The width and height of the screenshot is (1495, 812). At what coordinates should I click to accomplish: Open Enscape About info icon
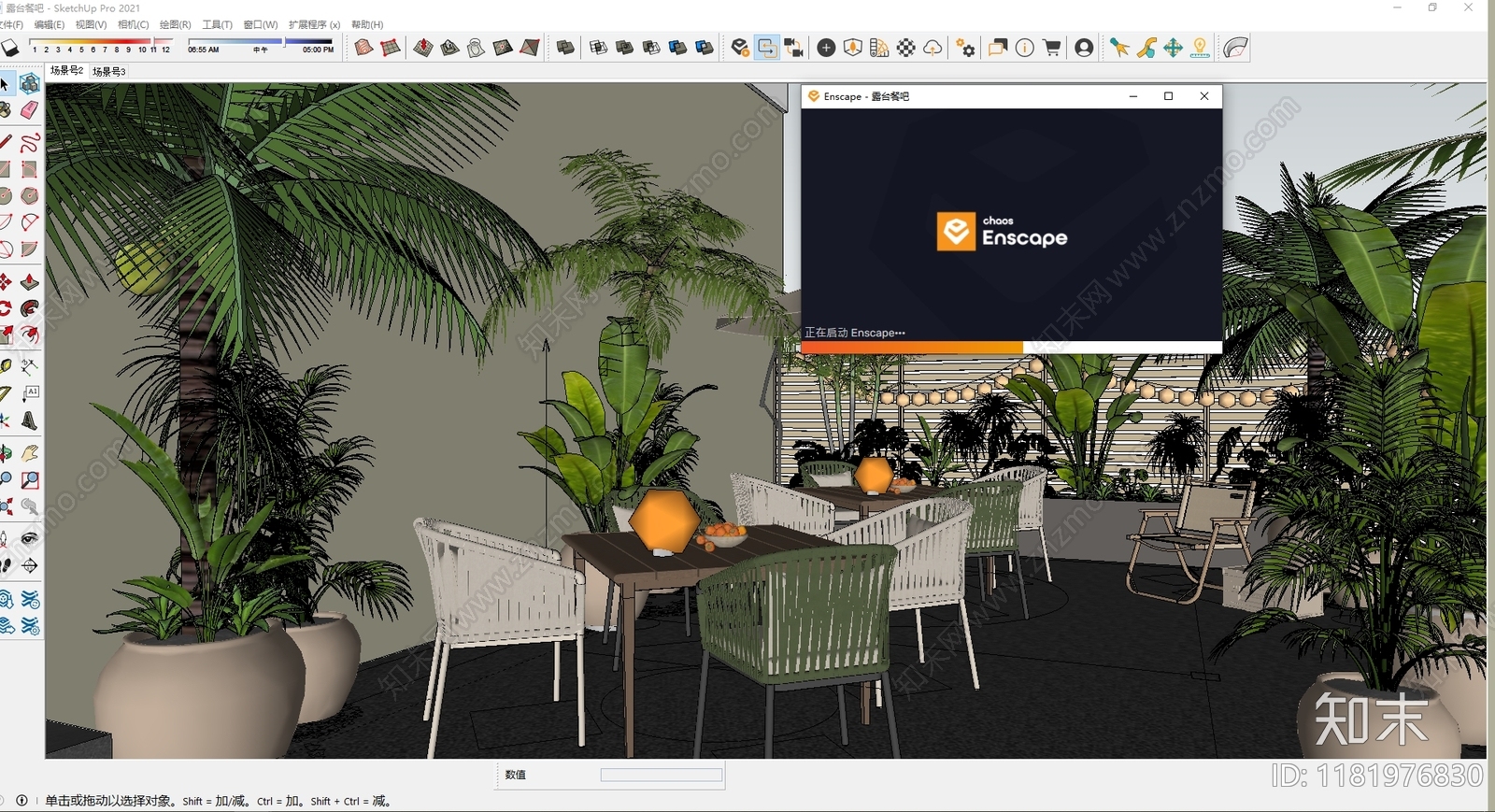(1025, 48)
